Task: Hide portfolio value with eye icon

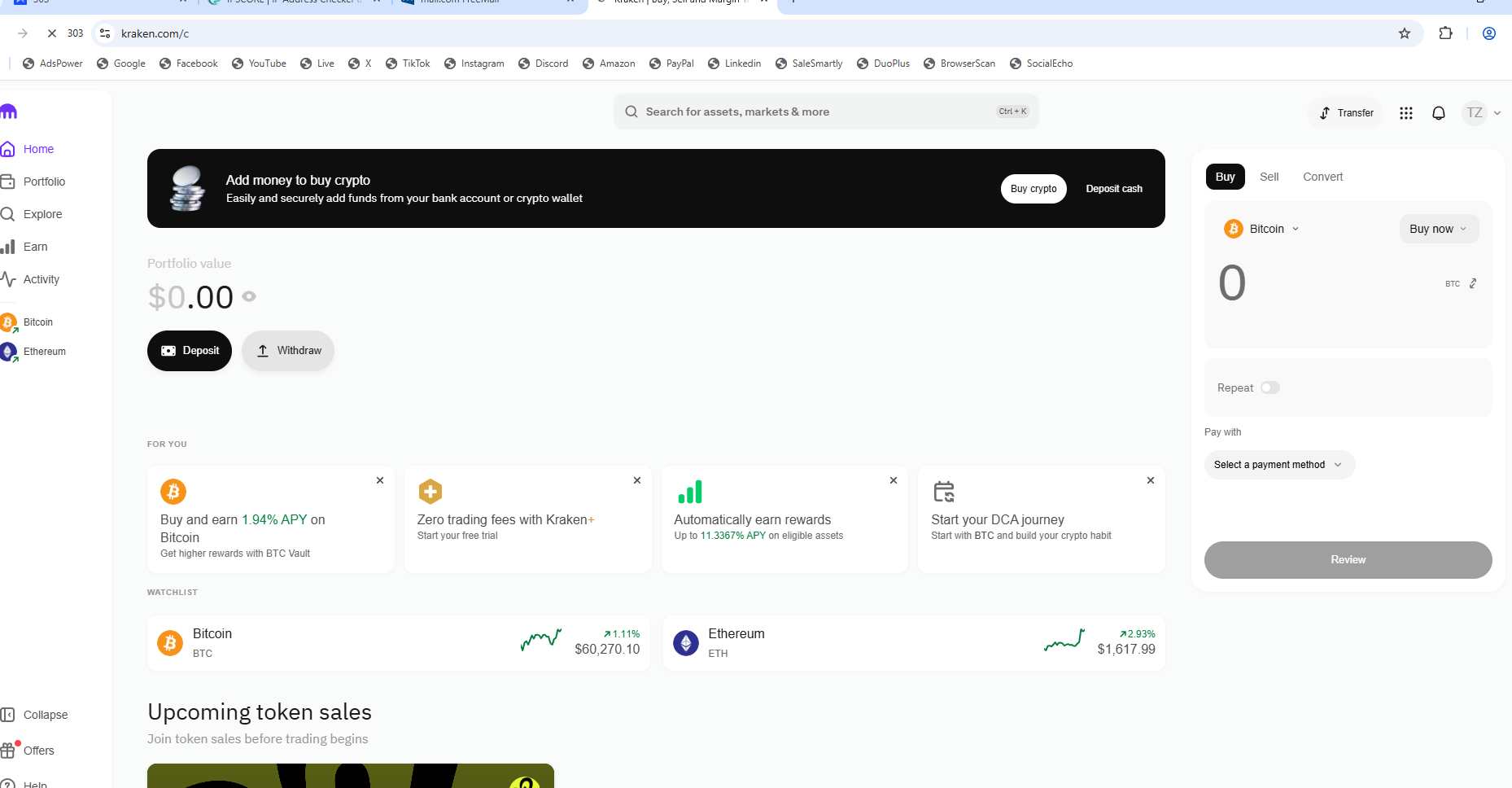Action: (249, 296)
